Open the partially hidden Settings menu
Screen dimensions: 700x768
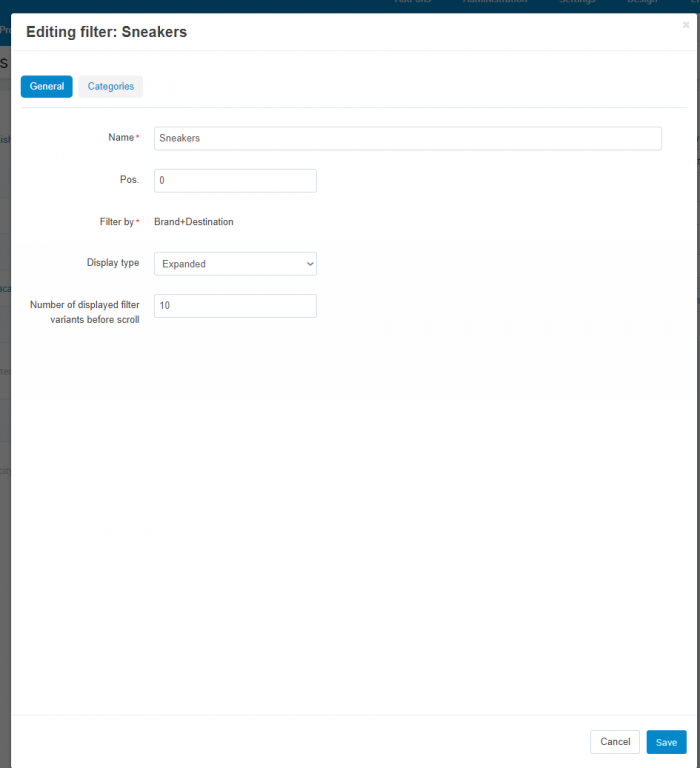pyautogui.click(x=577, y=2)
